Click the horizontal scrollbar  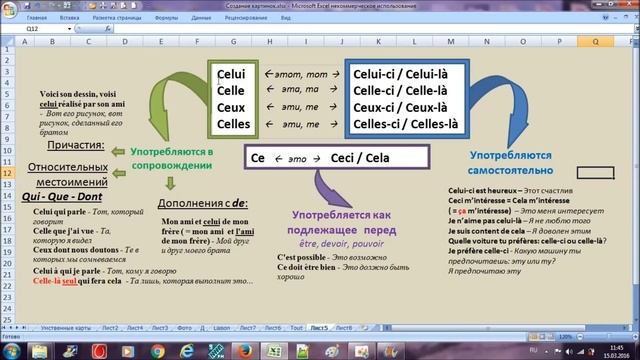tap(508, 328)
